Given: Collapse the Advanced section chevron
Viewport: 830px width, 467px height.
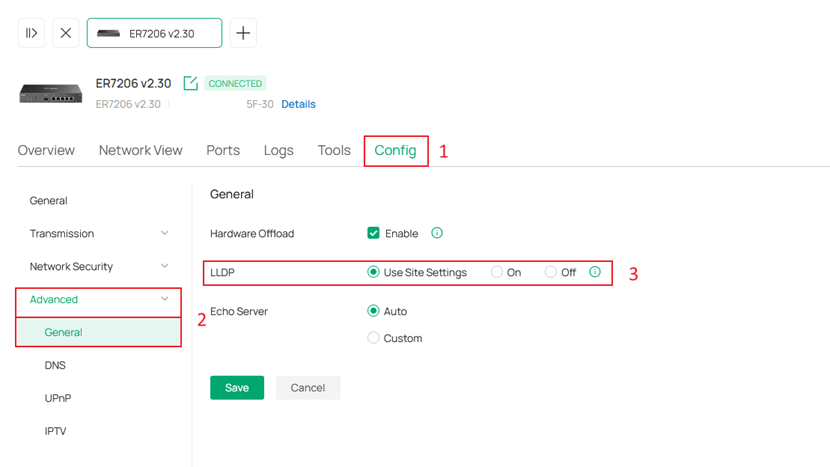Looking at the screenshot, I should pyautogui.click(x=165, y=299).
